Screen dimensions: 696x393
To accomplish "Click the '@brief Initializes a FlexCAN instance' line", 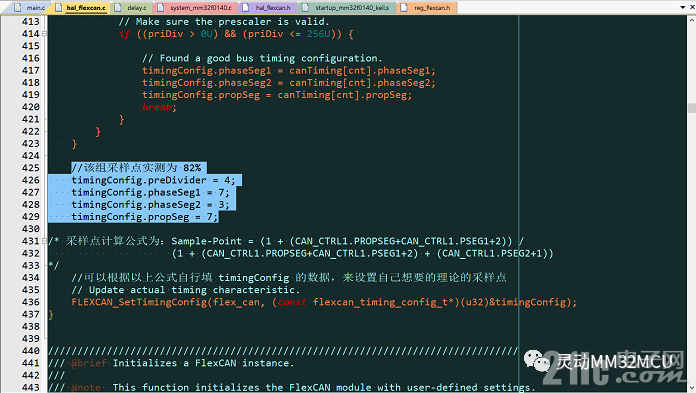I will [171, 363].
